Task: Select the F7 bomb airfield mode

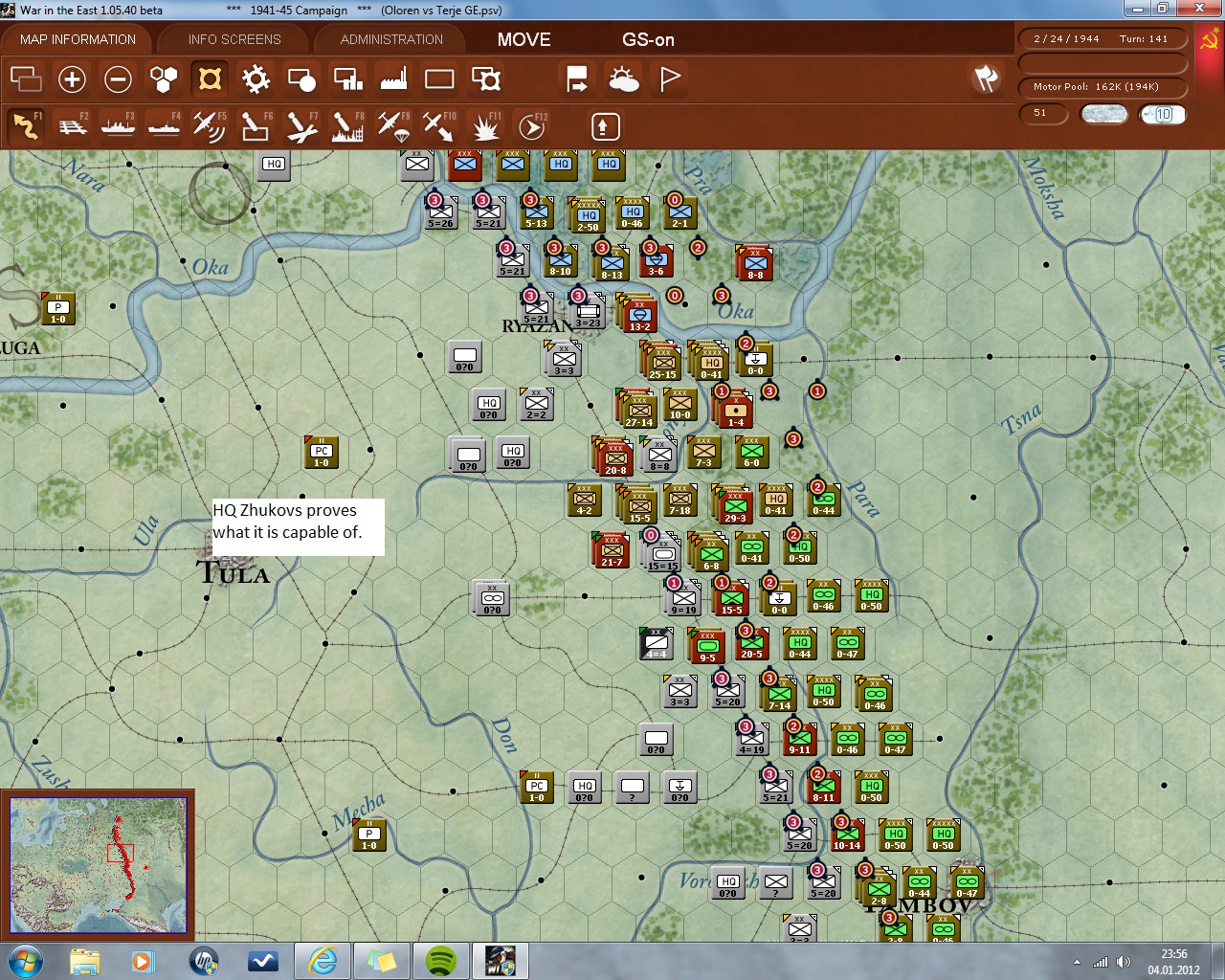Action: point(301,125)
